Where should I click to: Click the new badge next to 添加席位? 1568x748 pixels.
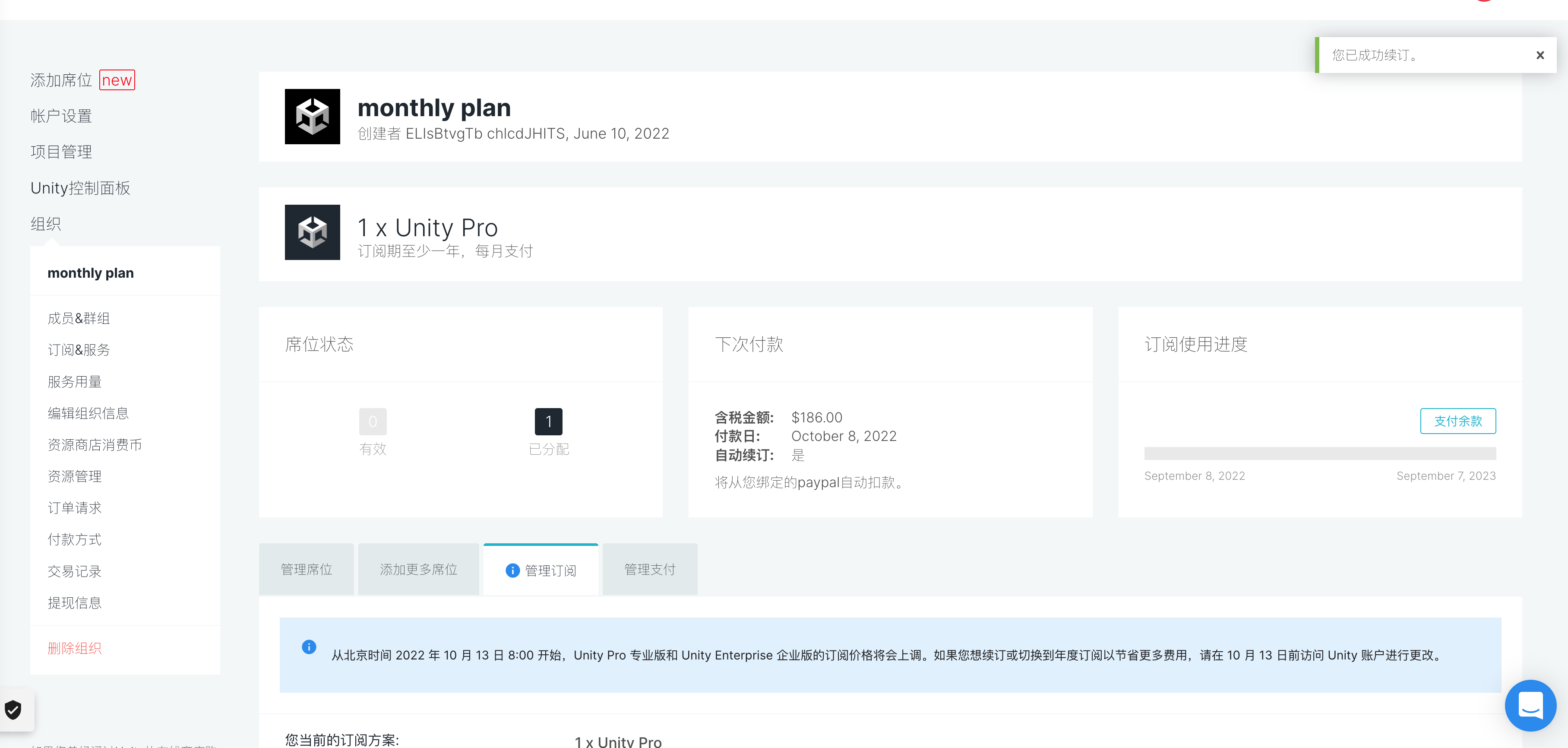coord(117,80)
